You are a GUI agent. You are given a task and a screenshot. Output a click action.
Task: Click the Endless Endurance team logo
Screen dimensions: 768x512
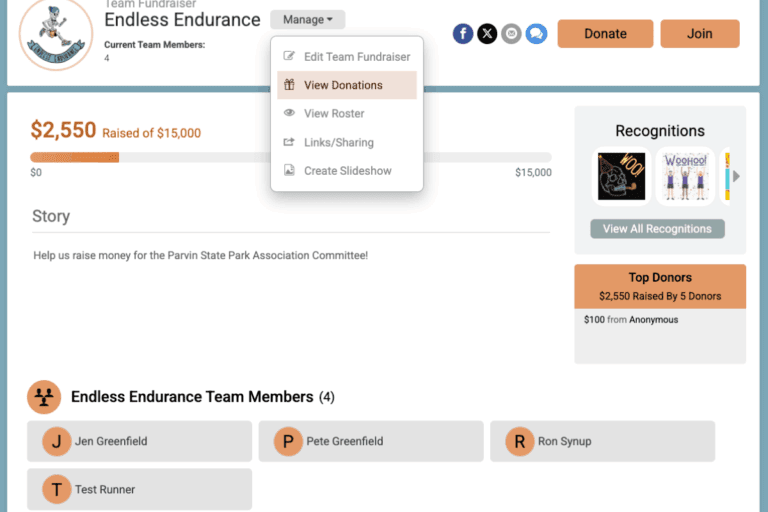pos(55,34)
